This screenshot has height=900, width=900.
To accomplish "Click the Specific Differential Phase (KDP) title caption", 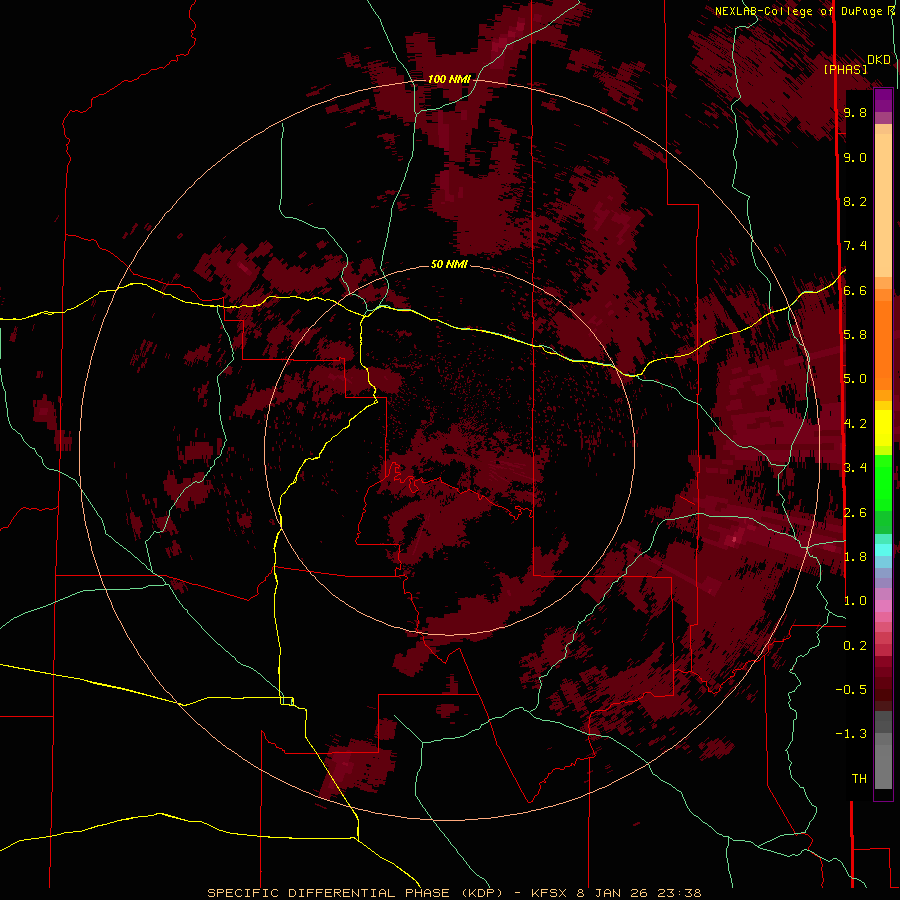I will pyautogui.click(x=454, y=893).
